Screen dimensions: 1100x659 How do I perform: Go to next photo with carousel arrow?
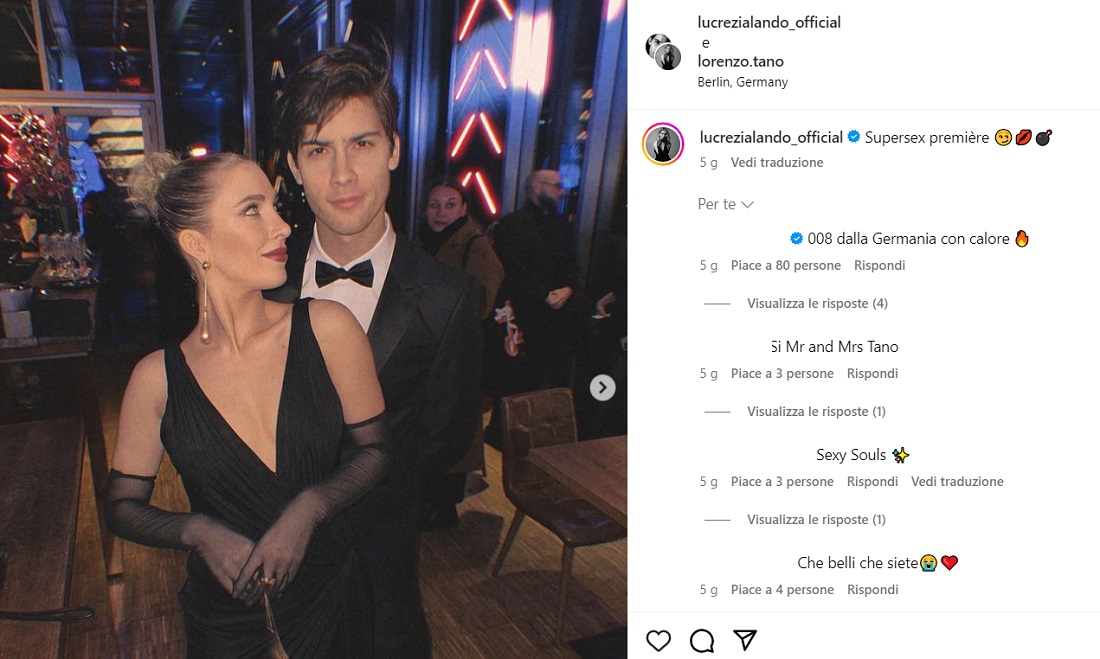602,387
